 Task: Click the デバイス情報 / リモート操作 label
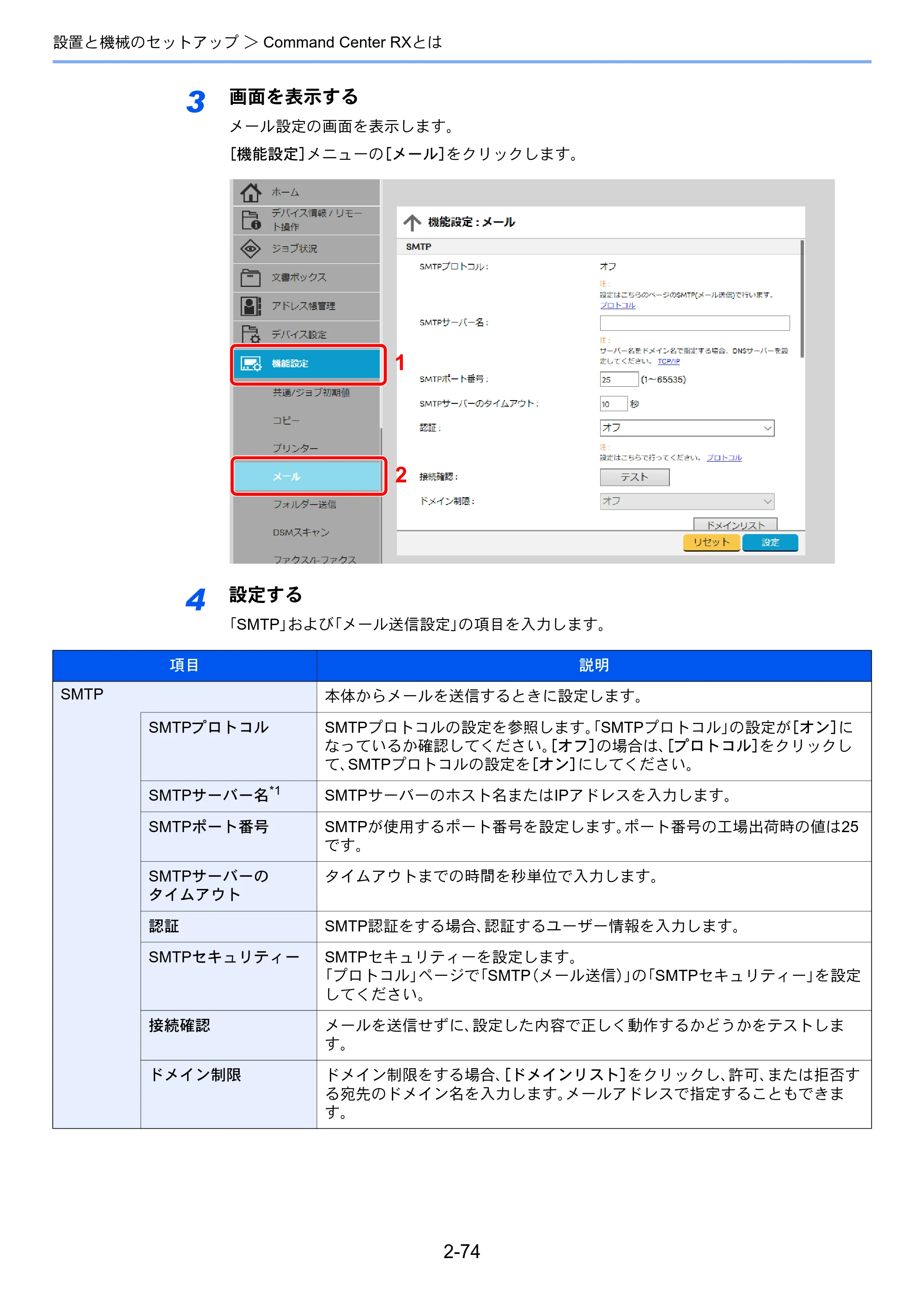(316, 220)
